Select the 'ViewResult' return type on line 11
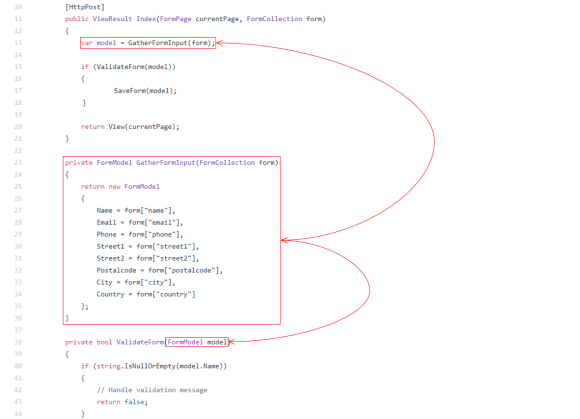 point(112,19)
